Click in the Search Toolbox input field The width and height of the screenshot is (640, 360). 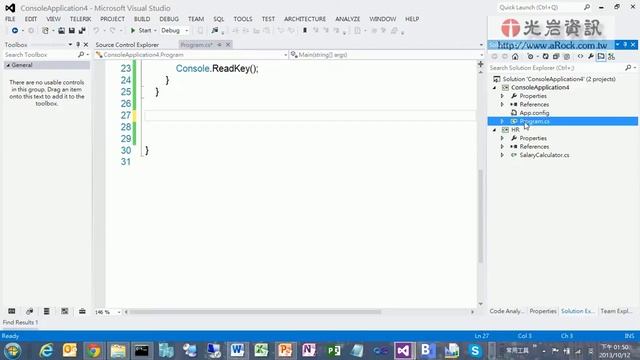[40, 55]
